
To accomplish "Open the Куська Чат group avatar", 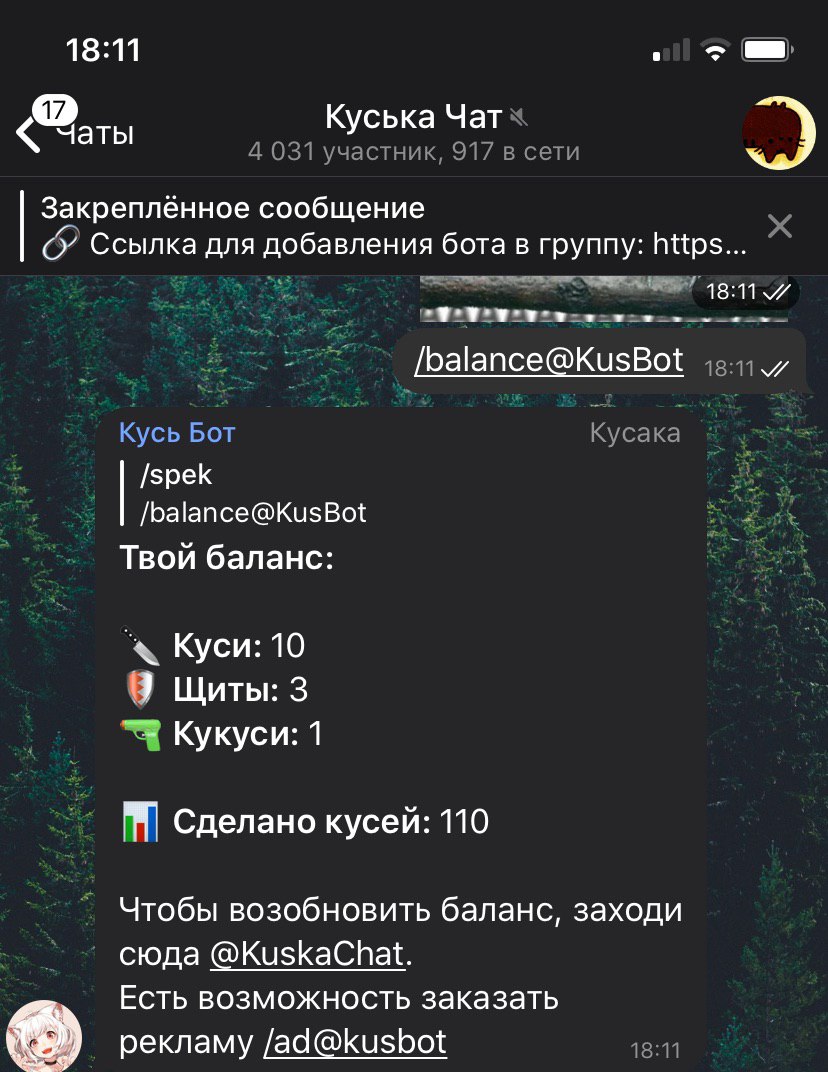I will point(779,133).
